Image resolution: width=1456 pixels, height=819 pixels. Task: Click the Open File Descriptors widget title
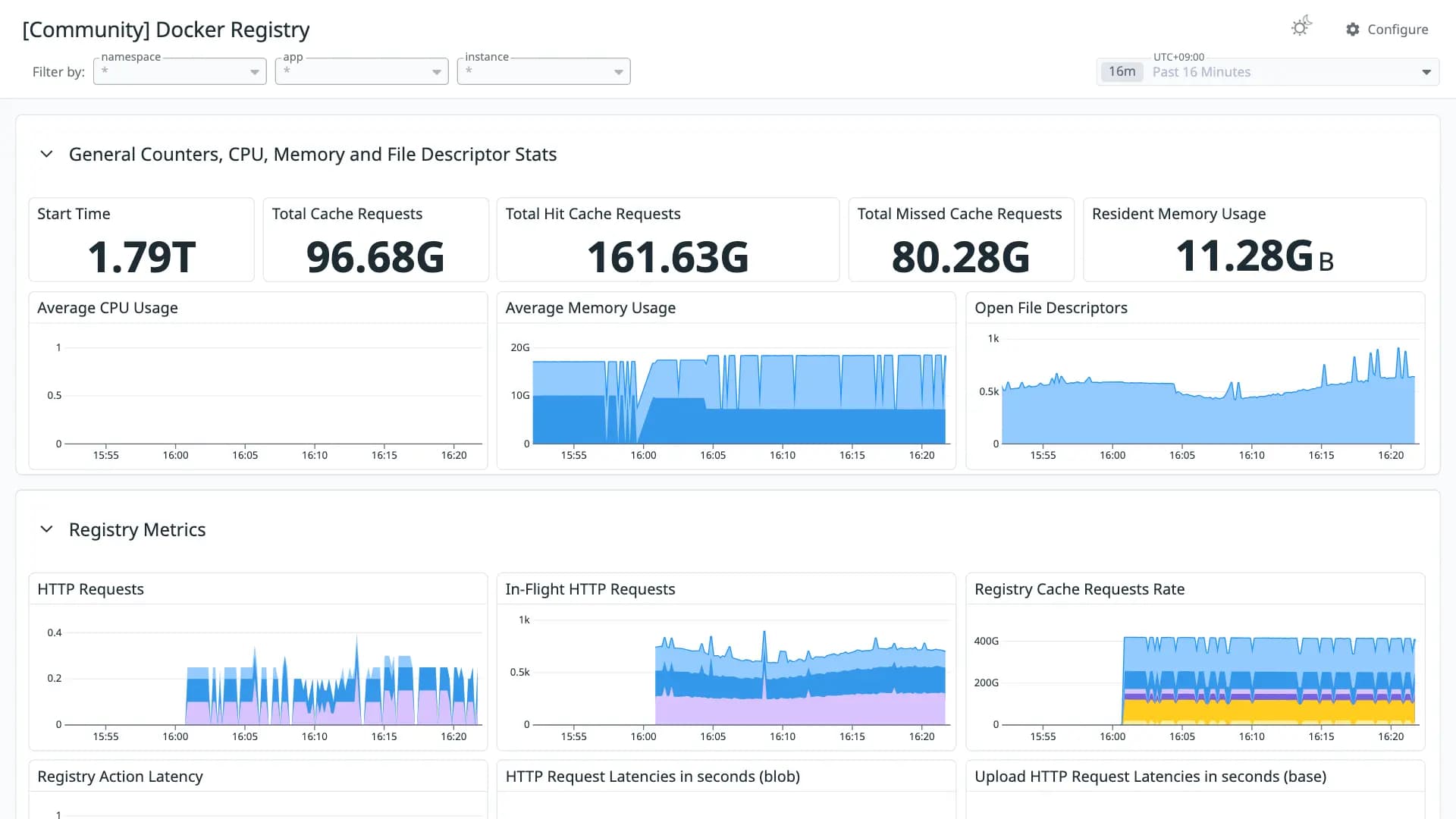(x=1051, y=308)
